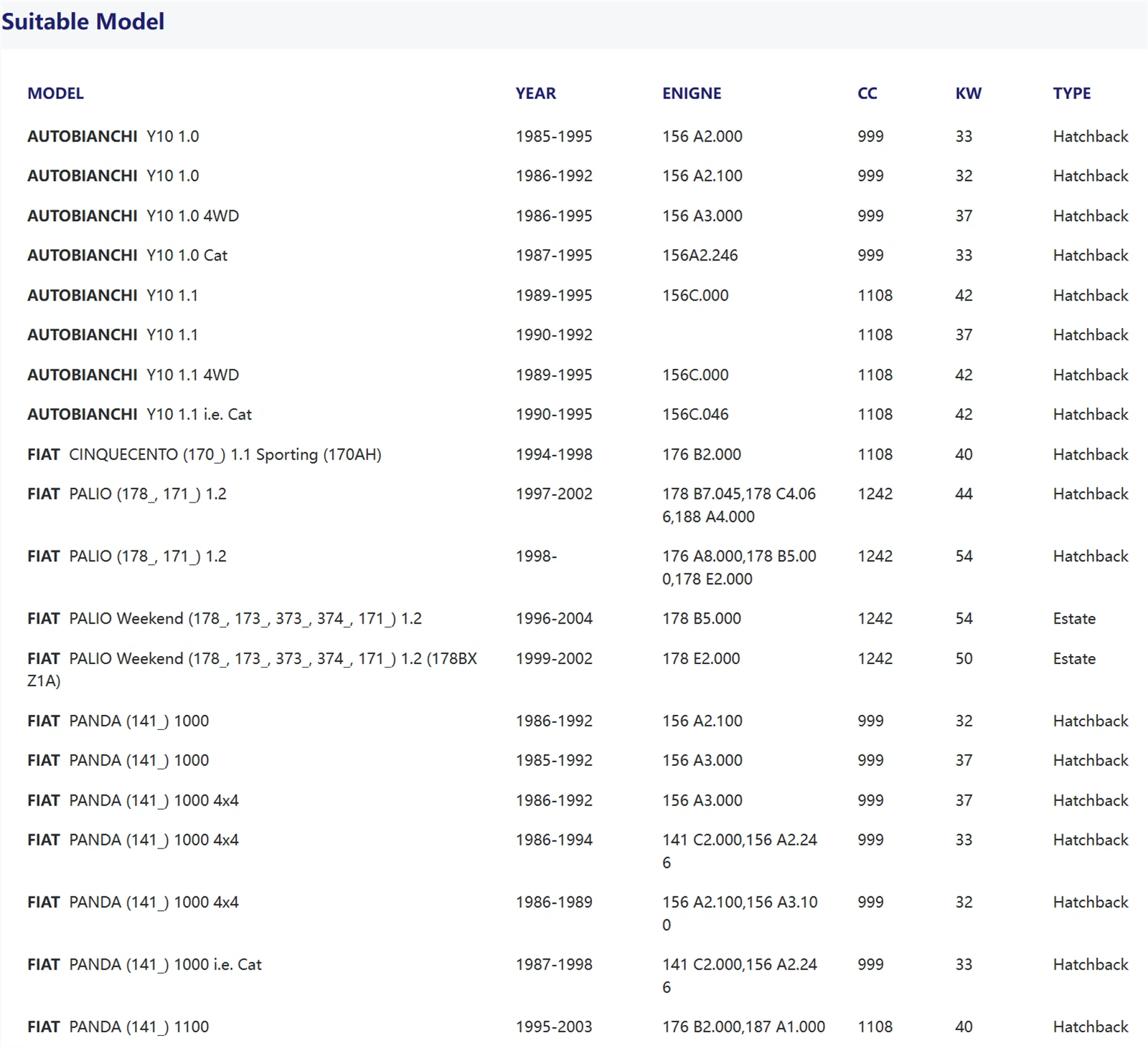The image size is (1148, 1048).
Task: Click engine code '178 B5.000'
Action: 701,619
